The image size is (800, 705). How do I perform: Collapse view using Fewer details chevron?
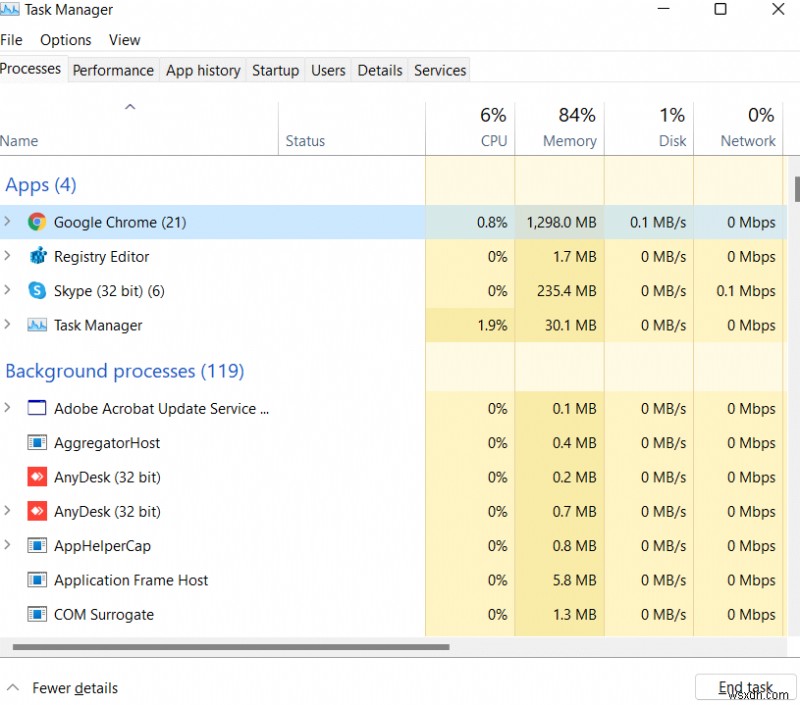tap(13, 688)
